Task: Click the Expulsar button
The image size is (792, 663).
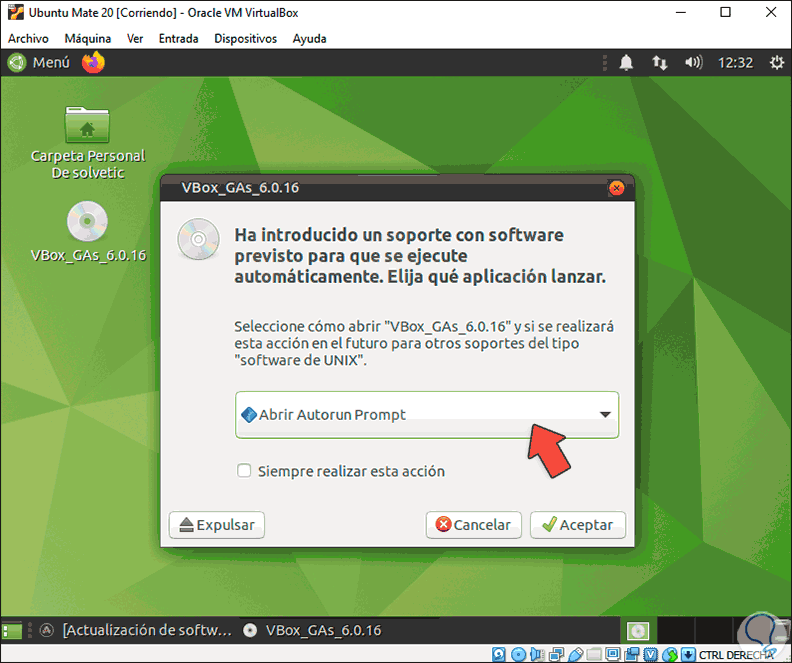Action: click(217, 525)
